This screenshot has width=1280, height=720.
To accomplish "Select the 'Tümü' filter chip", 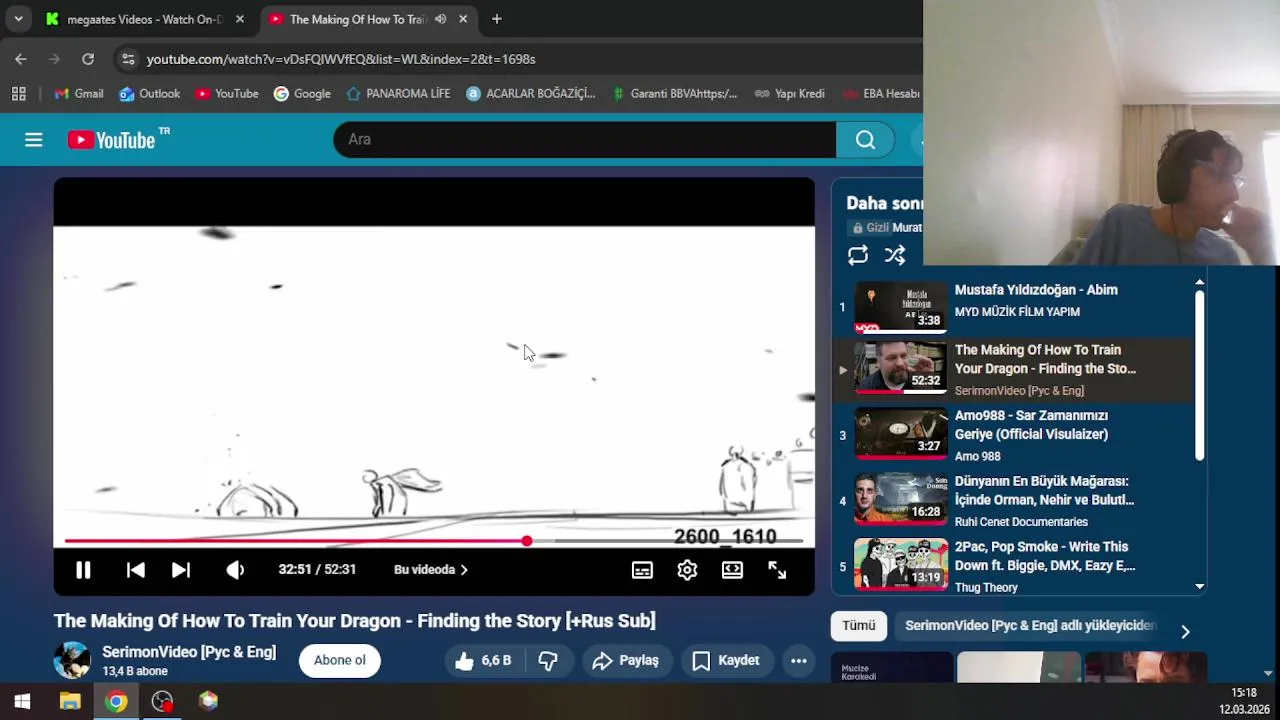I will pyautogui.click(x=858, y=626).
